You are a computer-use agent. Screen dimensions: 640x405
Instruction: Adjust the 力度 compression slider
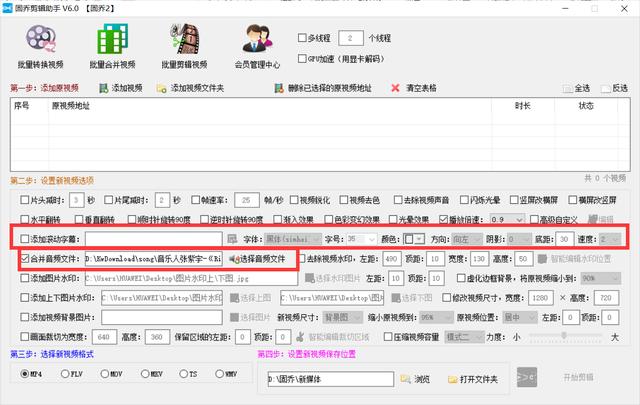564,336
